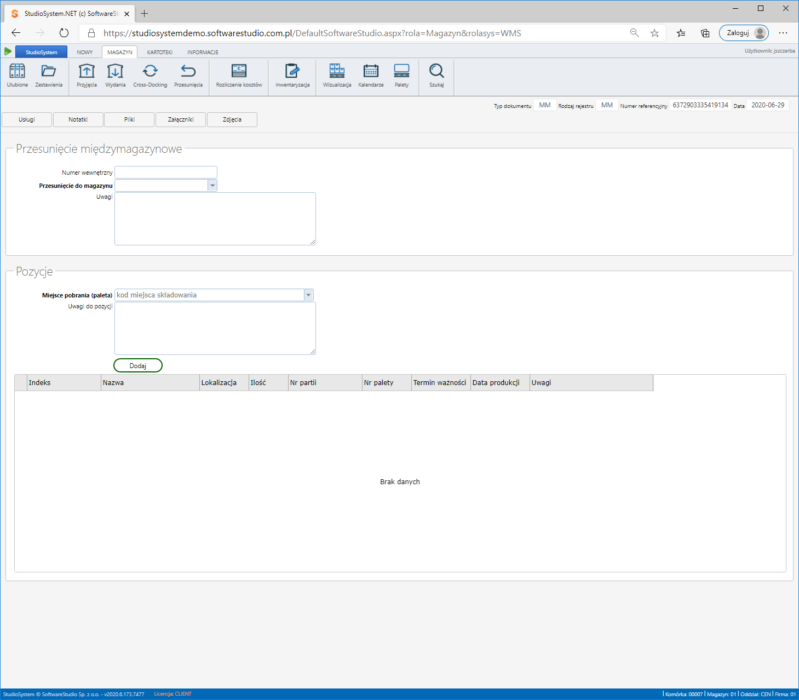Screen dimensions: 799x700
Task: Click the Lokalizacja column header
Action: pos(224,383)
